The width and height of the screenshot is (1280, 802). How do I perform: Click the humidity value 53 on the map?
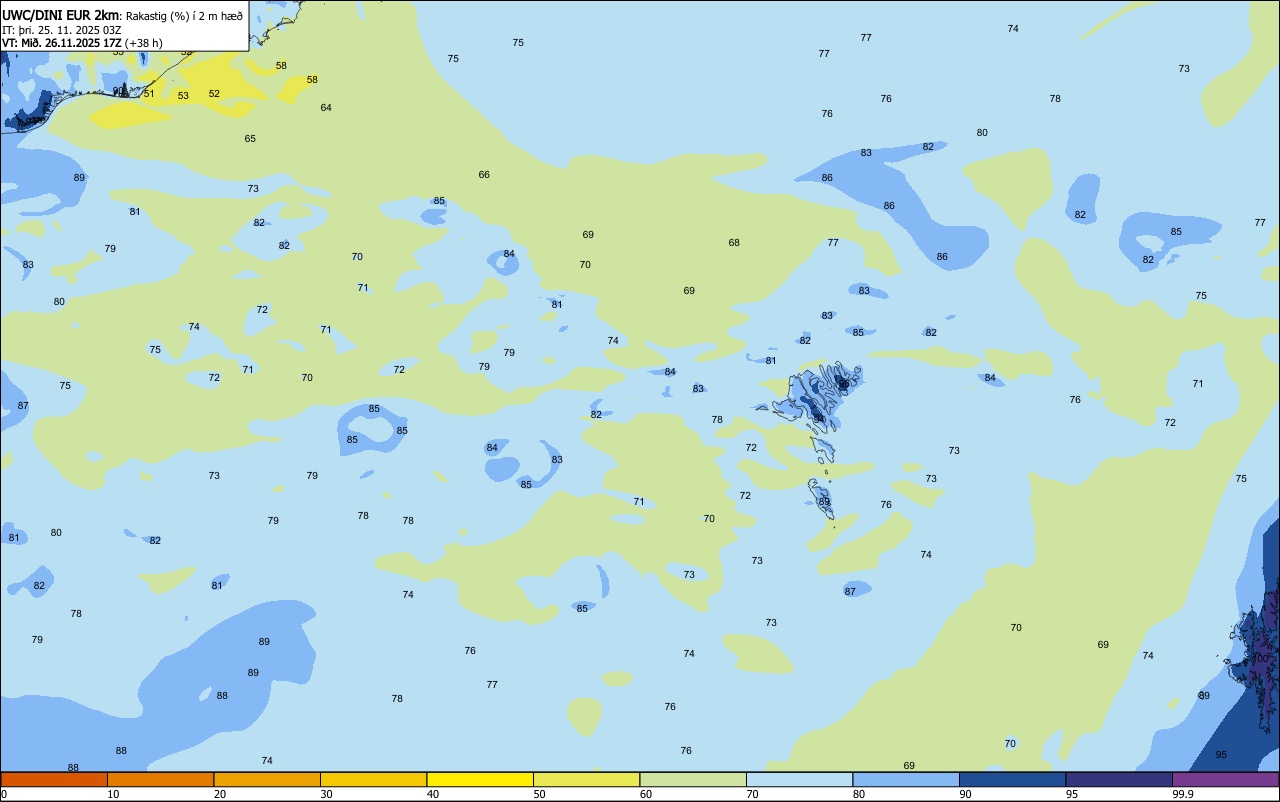[x=183, y=96]
